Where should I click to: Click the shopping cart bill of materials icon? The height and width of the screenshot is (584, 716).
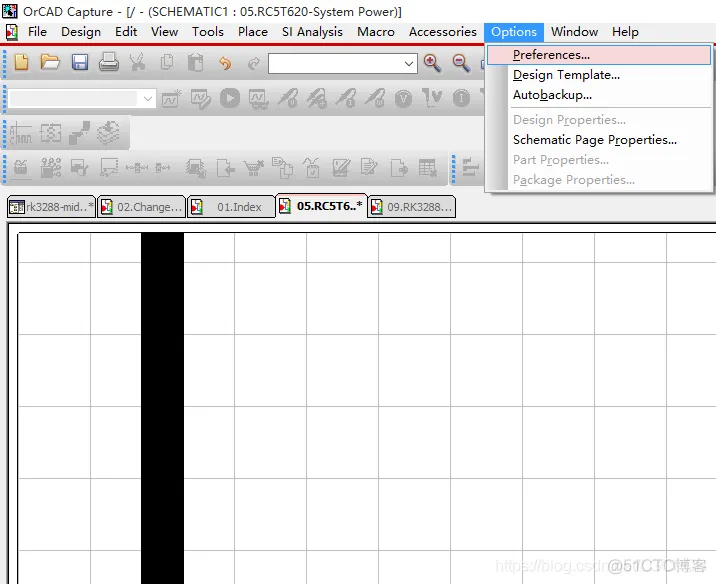[253, 168]
